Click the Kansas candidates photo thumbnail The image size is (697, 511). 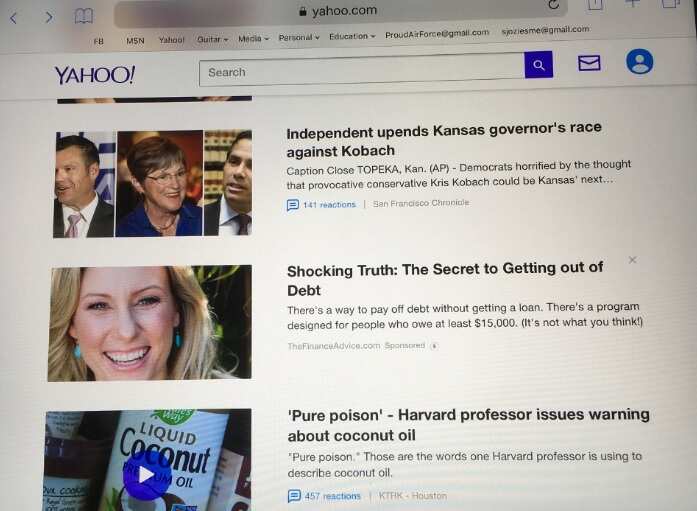coord(152,184)
